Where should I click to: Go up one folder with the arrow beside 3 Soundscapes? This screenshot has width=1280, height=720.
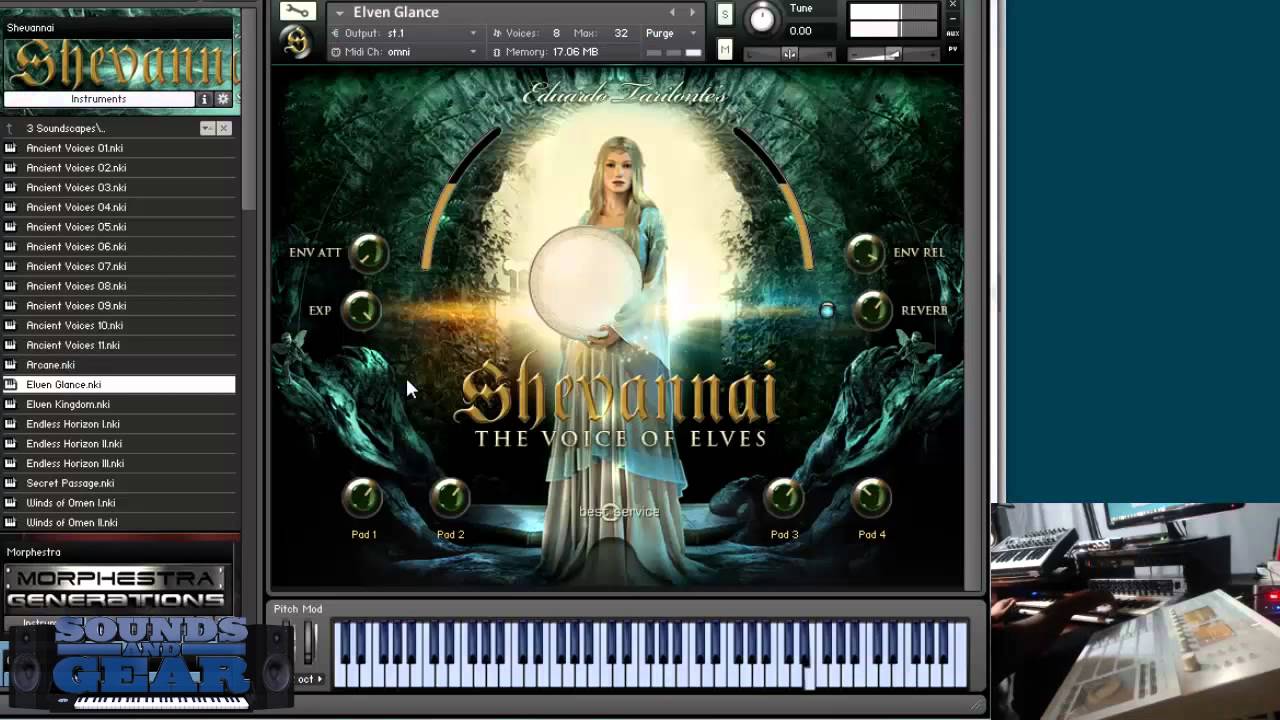pyautogui.click(x=10, y=128)
